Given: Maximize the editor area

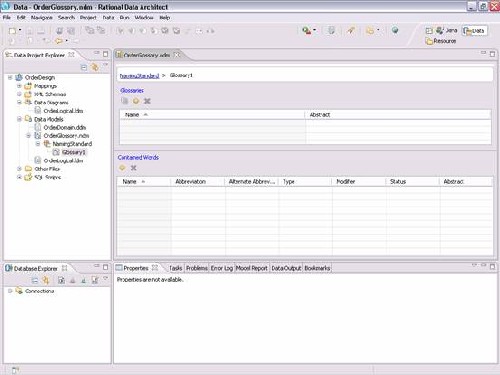Looking at the screenshot, I should click(x=492, y=54).
